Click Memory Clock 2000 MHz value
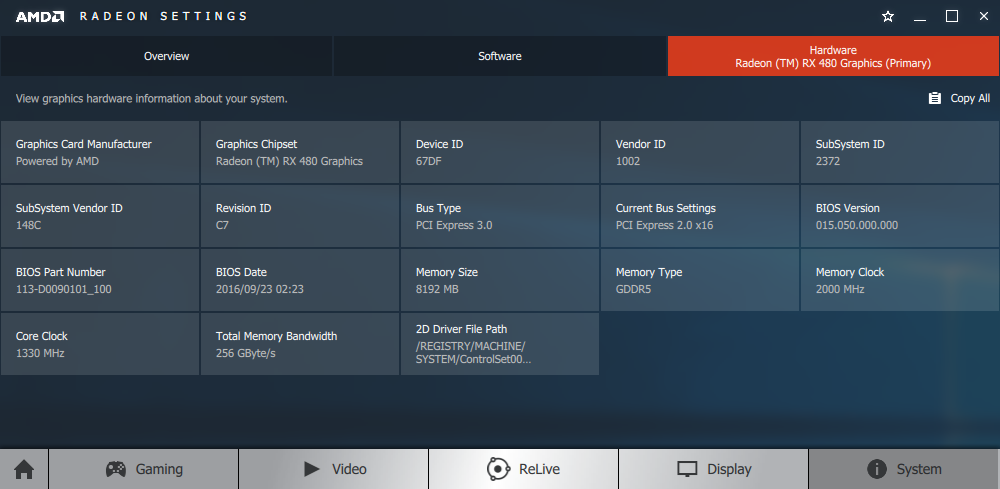 [x=840, y=289]
